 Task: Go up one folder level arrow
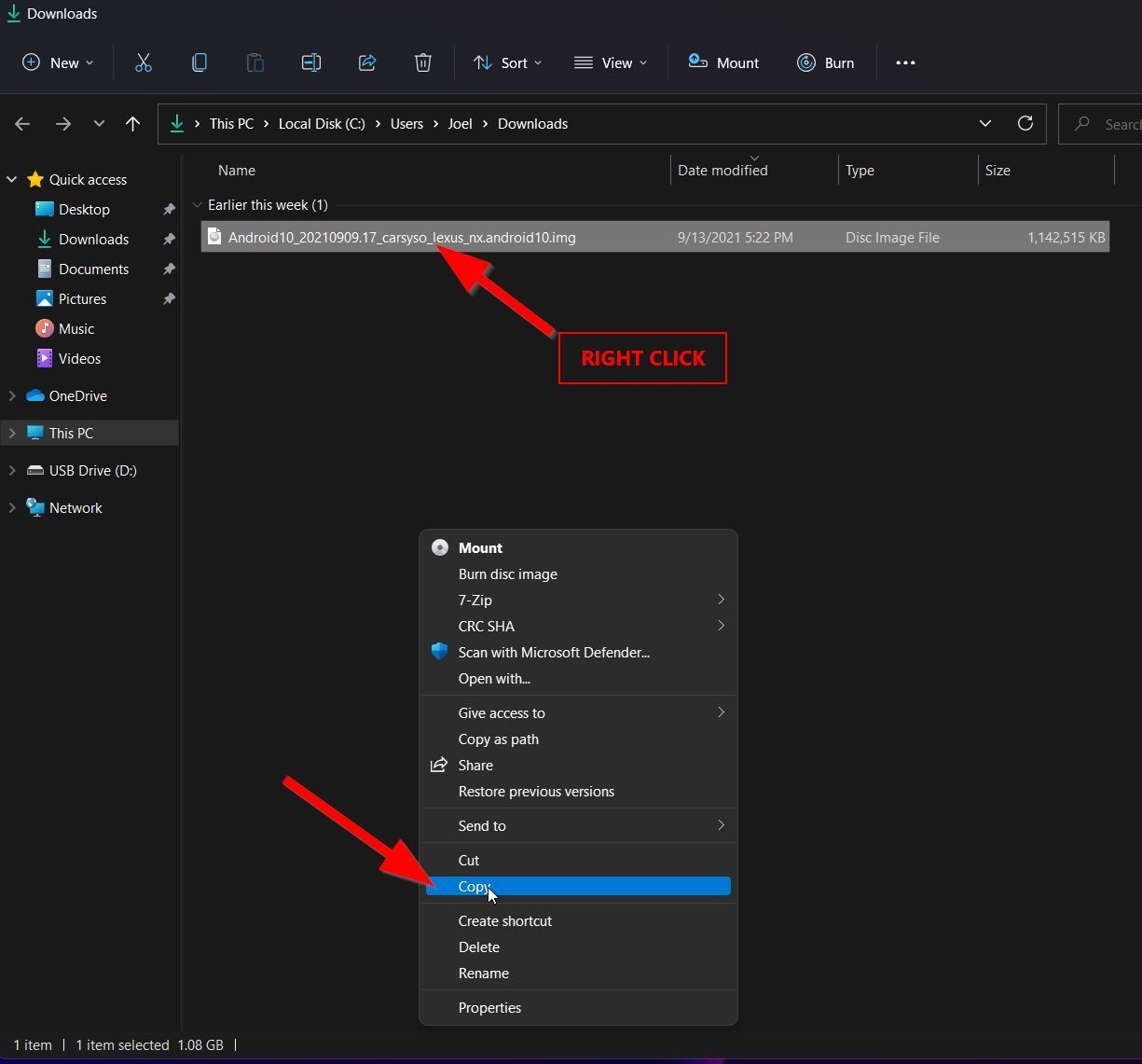coord(132,123)
